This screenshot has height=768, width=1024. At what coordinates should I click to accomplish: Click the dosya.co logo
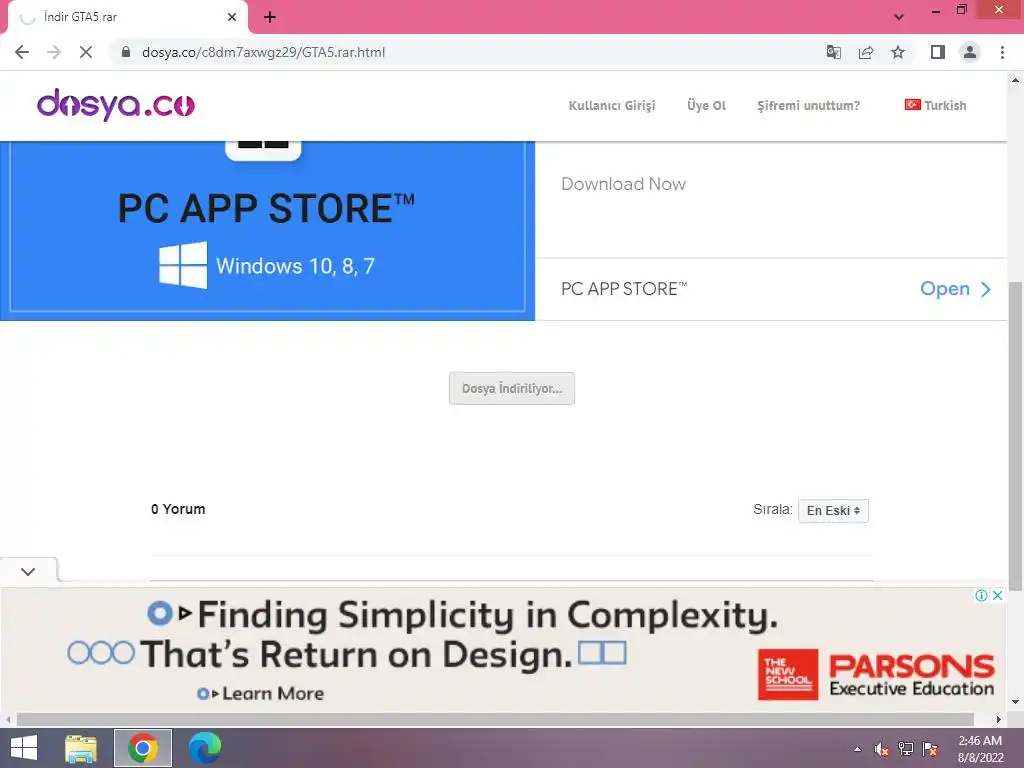[x=116, y=104]
